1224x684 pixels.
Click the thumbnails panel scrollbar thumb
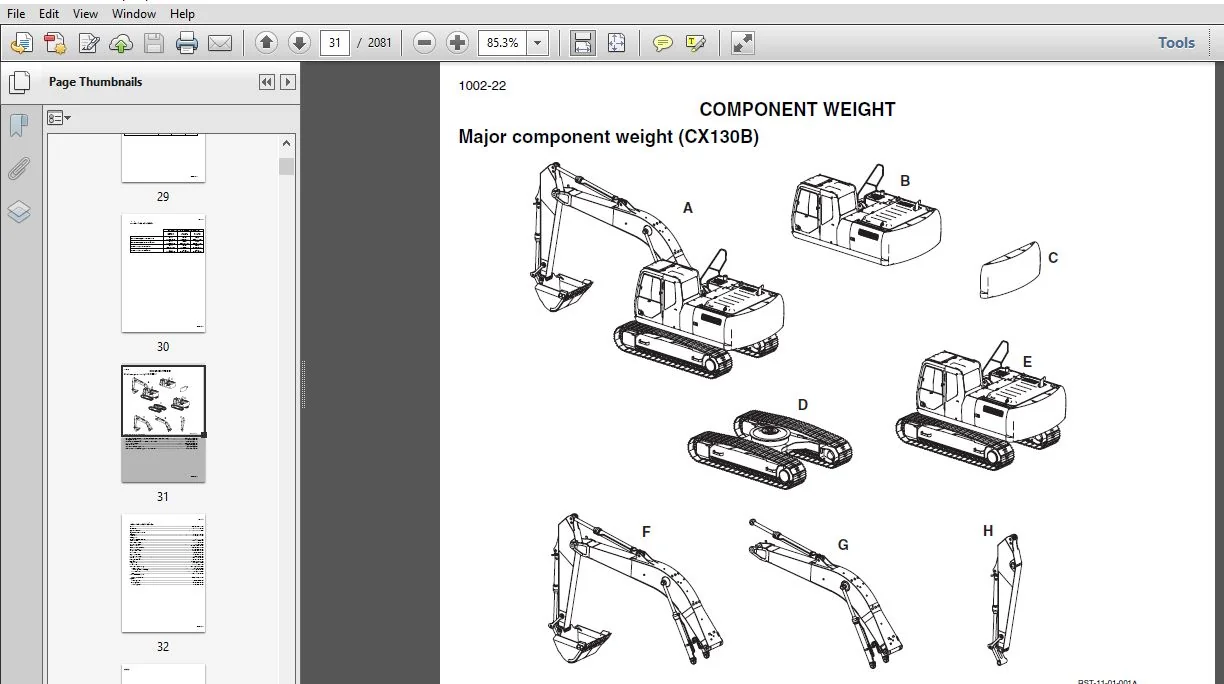coord(287,166)
